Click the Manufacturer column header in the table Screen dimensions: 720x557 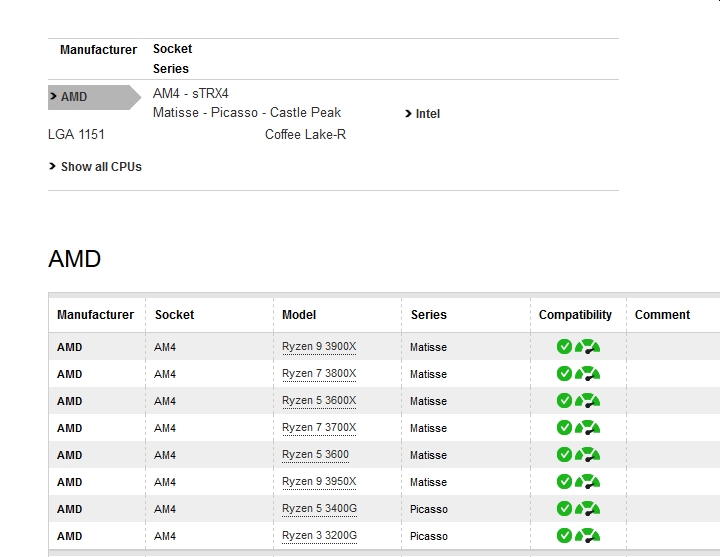click(x=96, y=315)
